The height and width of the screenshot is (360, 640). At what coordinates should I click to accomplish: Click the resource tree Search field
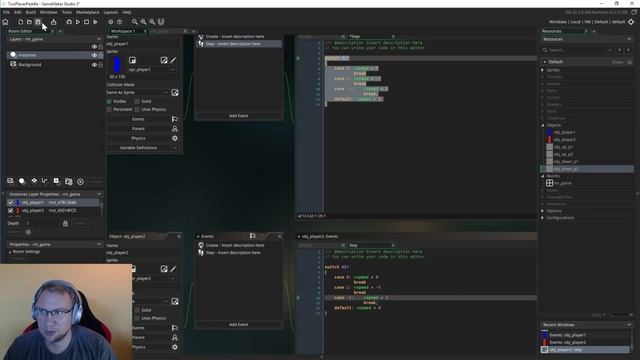pyautogui.click(x=577, y=50)
